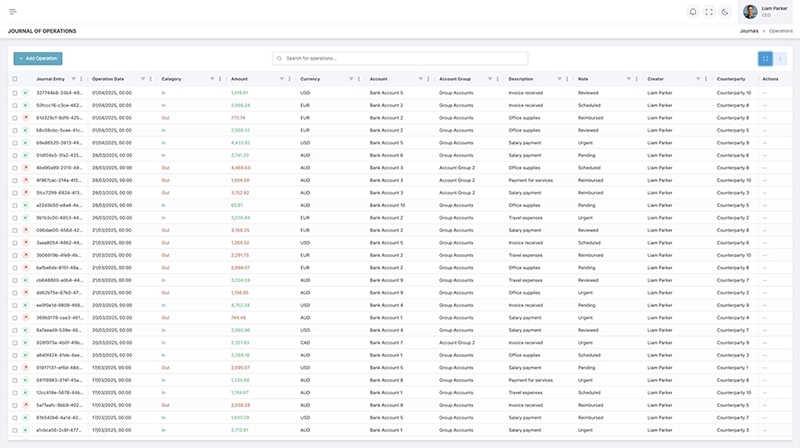Open the notifications bell icon
This screenshot has width=800, height=448.
coord(691,12)
